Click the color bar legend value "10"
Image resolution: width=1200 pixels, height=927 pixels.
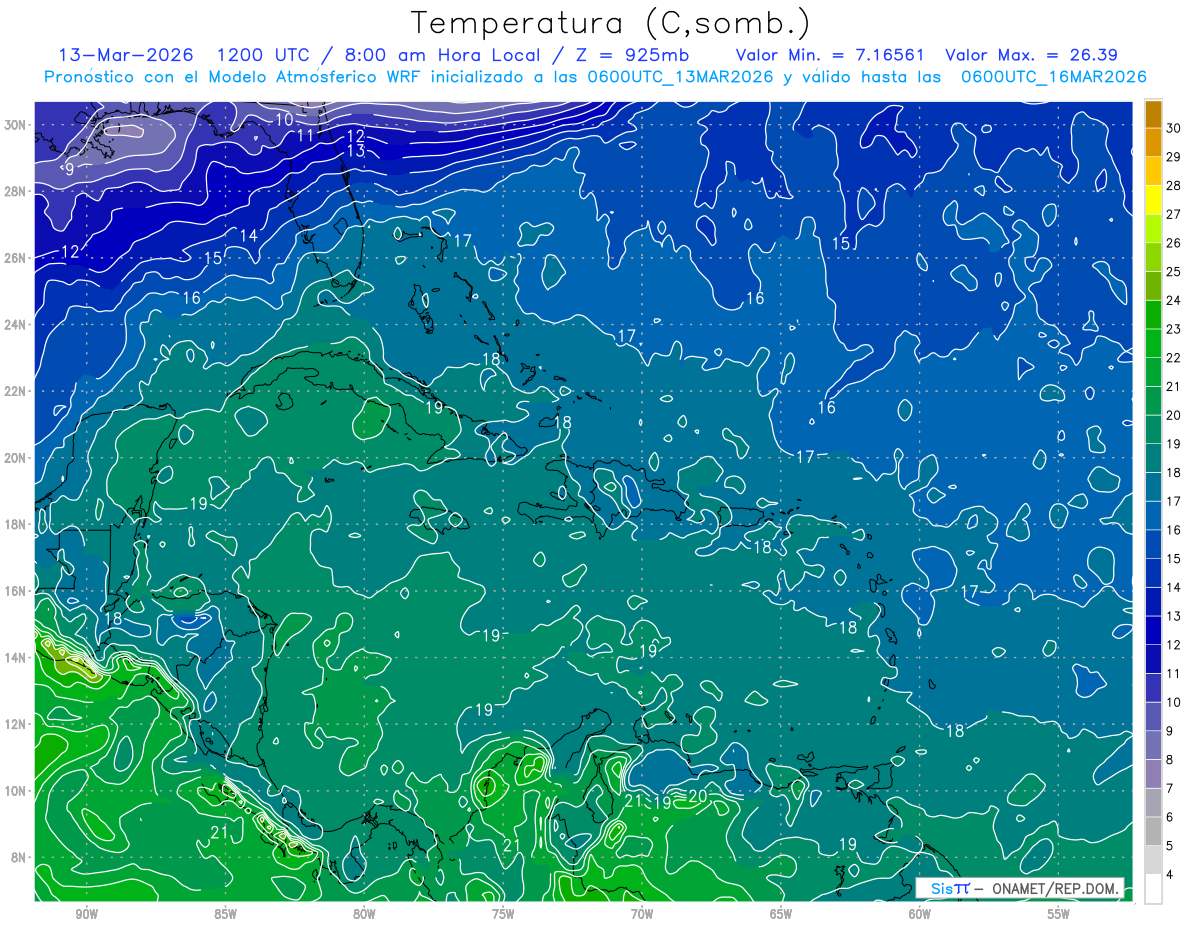tap(1174, 703)
